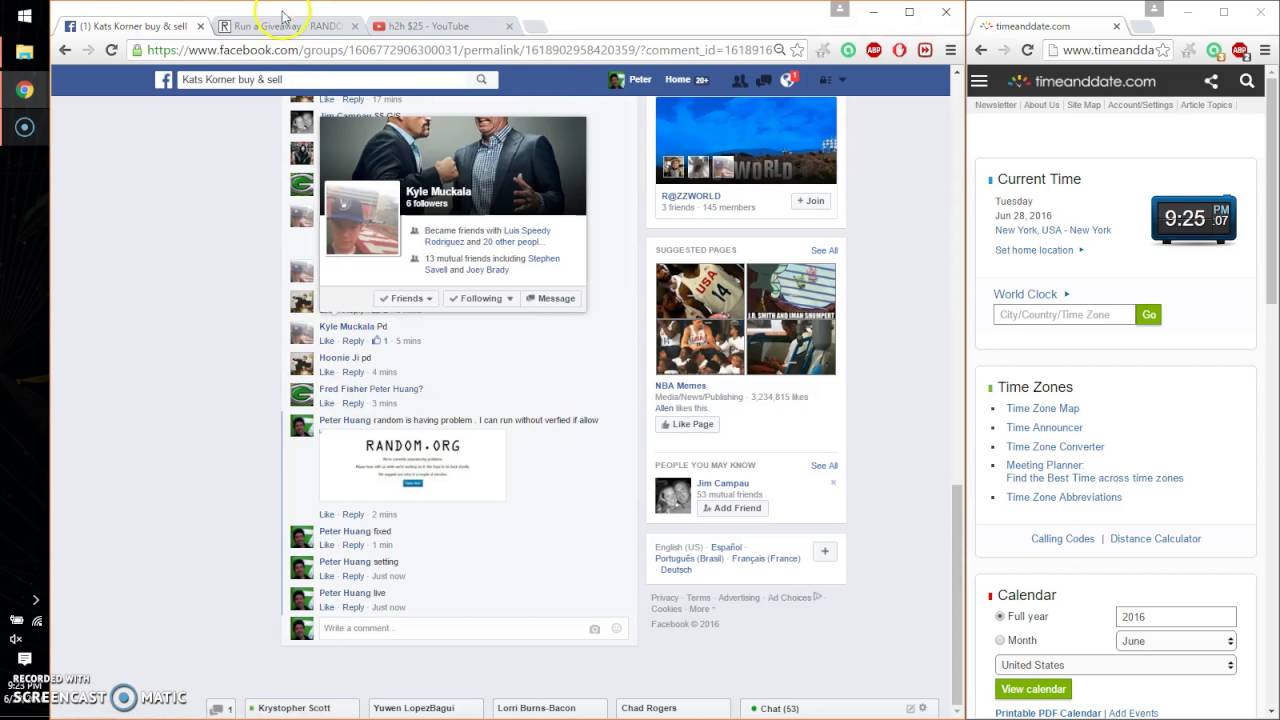Open Kryslopher Scott chat tab
This screenshot has height=720, width=1280.
(302, 708)
